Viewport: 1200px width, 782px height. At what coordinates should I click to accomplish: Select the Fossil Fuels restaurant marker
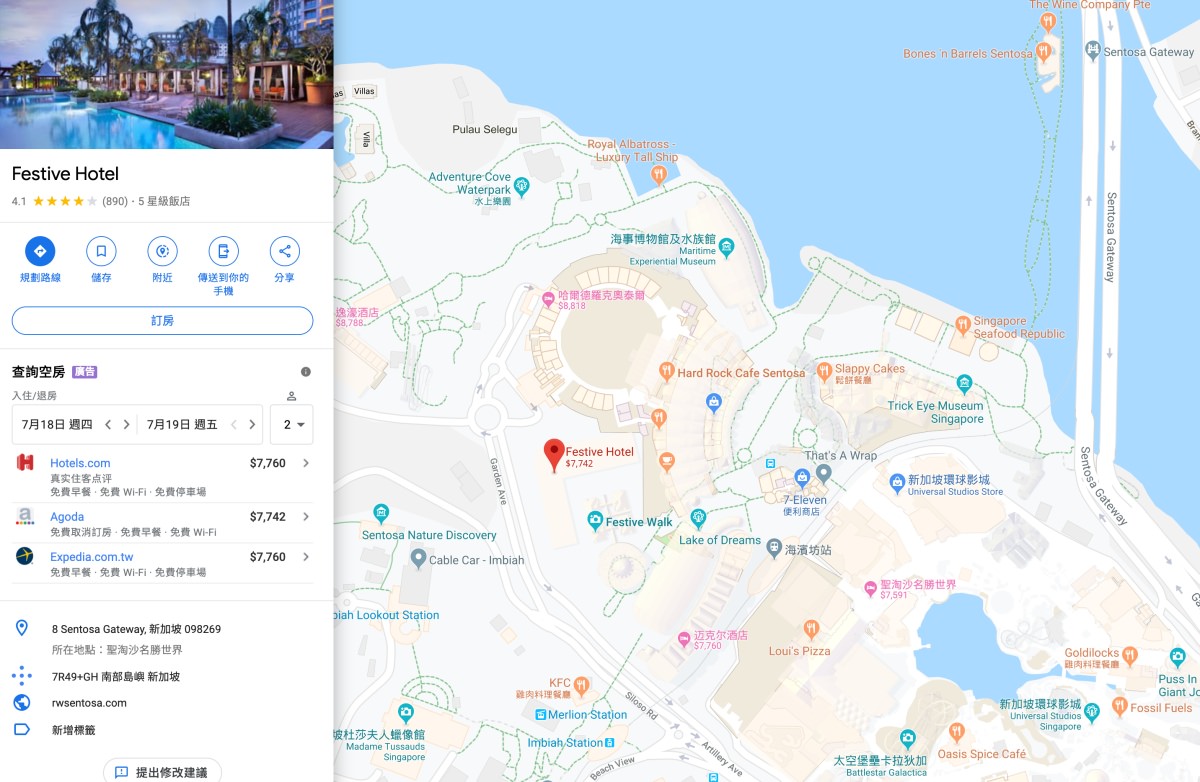(x=1120, y=708)
